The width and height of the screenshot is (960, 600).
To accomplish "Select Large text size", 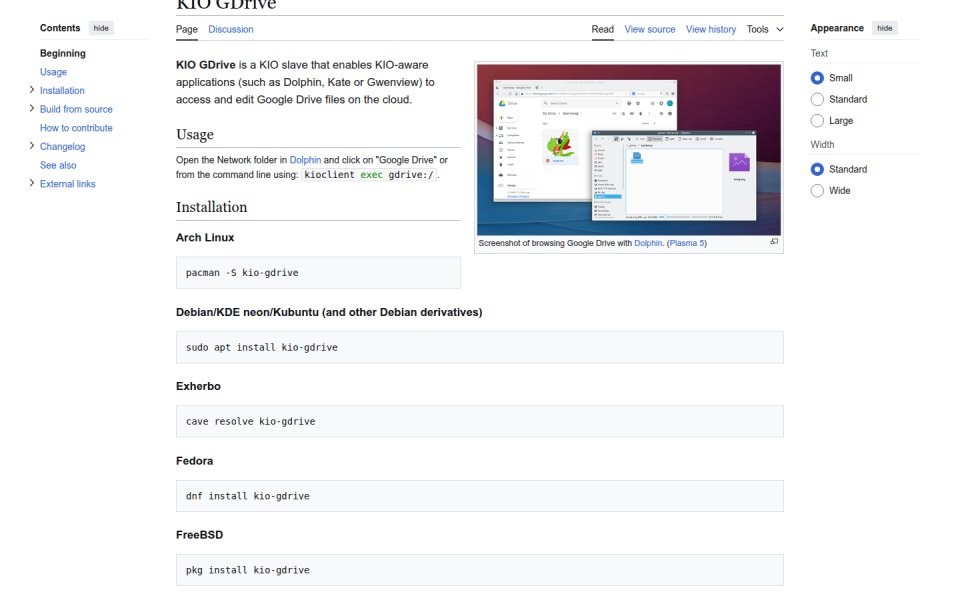I will 817,121.
